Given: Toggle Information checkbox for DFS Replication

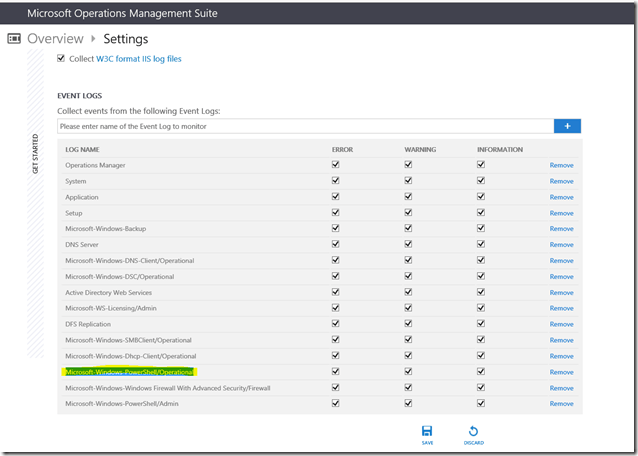Looking at the screenshot, I should [x=481, y=324].
